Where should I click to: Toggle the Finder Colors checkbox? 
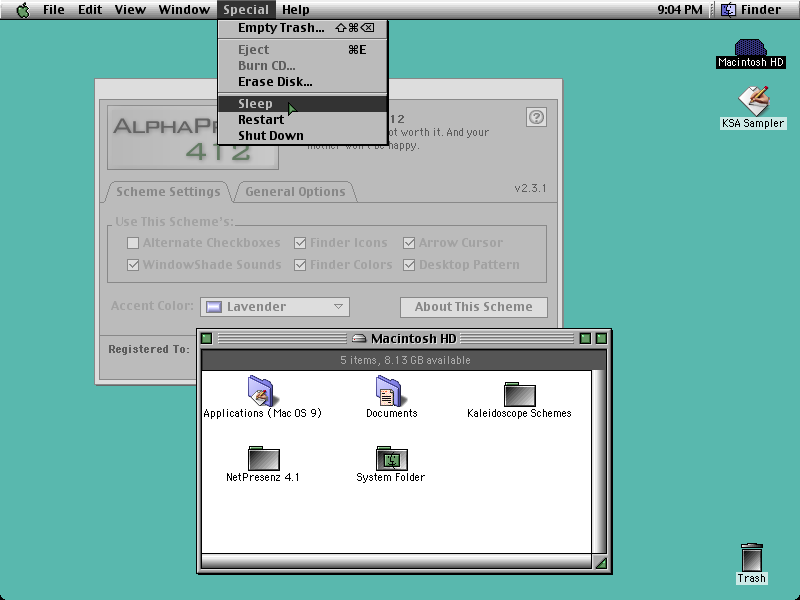pyautogui.click(x=300, y=265)
